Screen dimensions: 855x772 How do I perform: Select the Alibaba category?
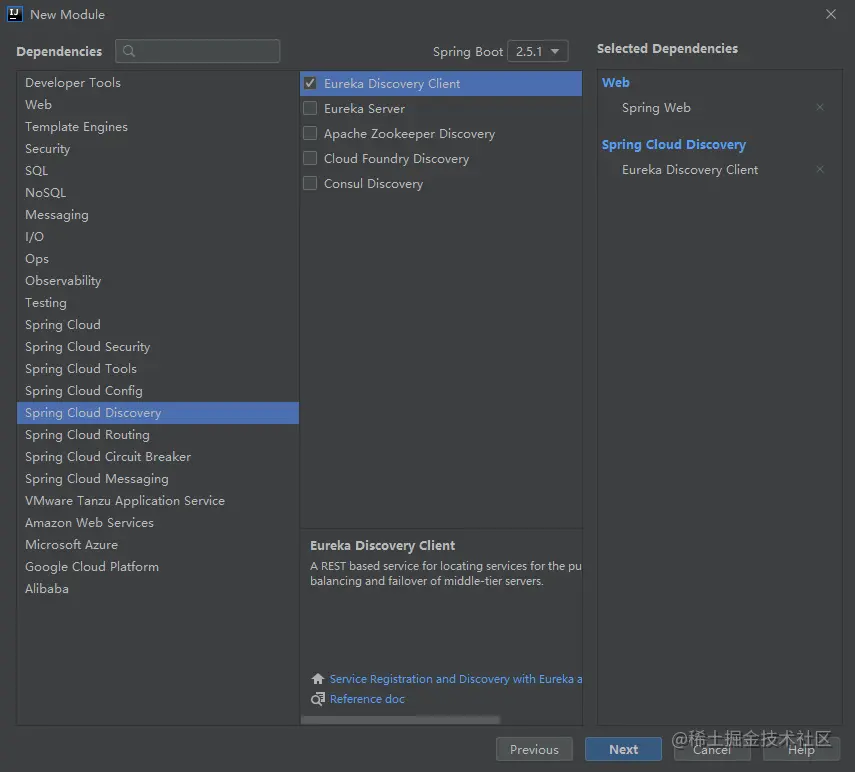pyautogui.click(x=158, y=589)
